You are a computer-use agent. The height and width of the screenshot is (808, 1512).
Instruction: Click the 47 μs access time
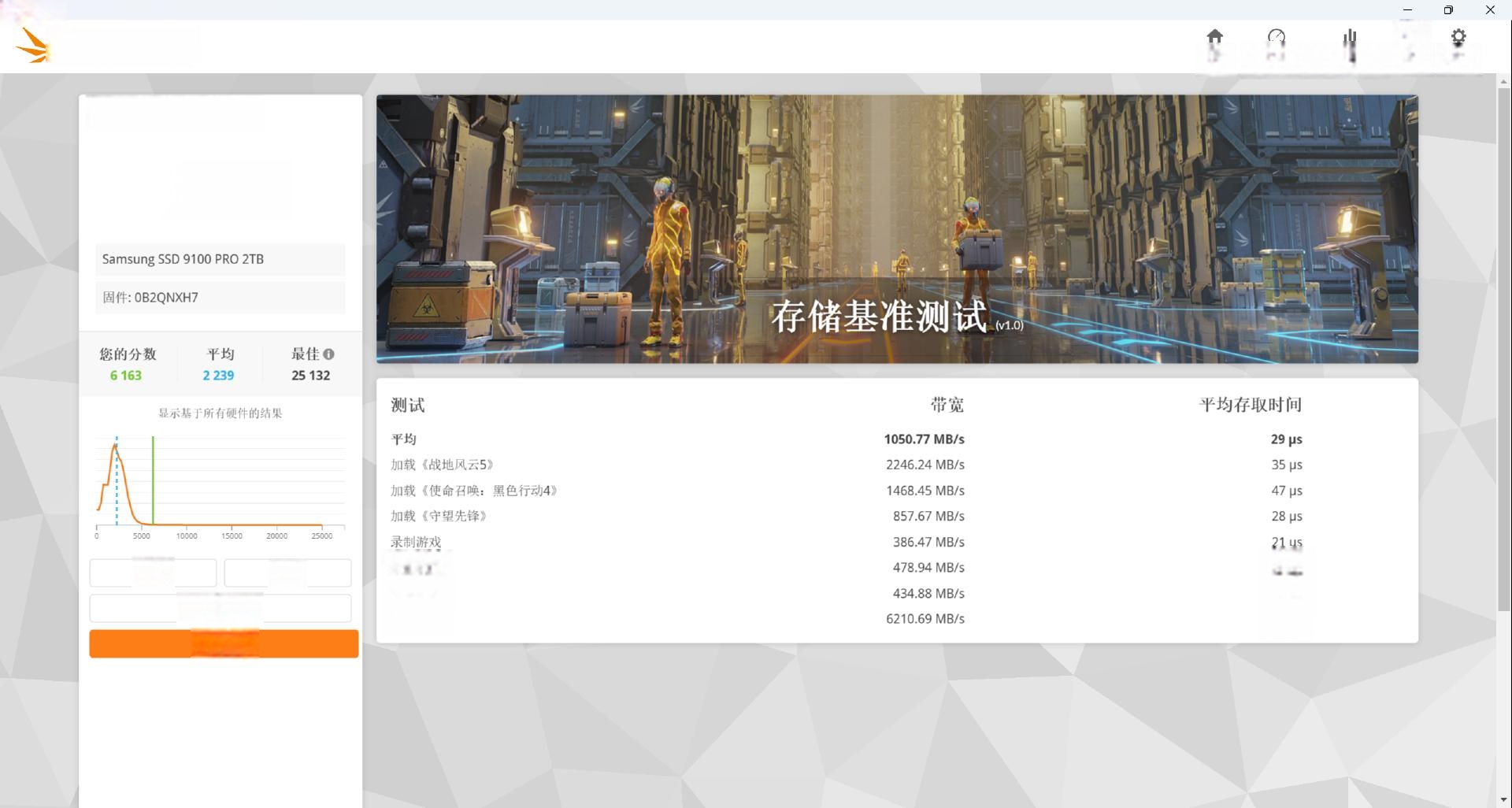tap(1287, 491)
